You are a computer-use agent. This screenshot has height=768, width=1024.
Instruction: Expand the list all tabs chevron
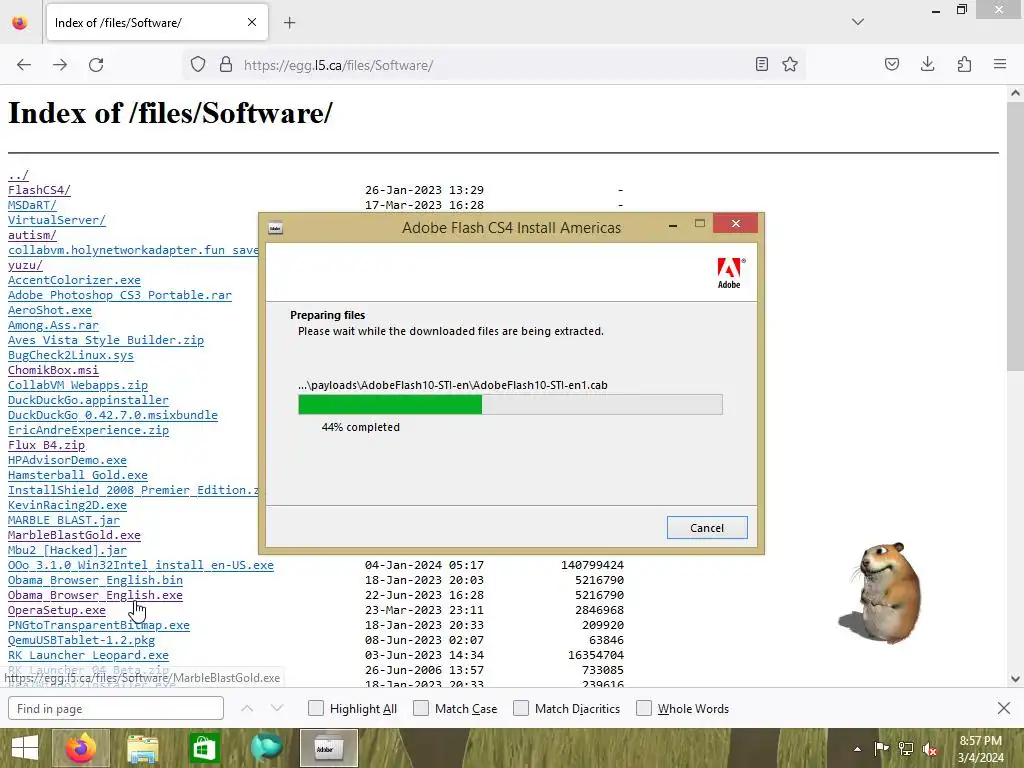858,22
